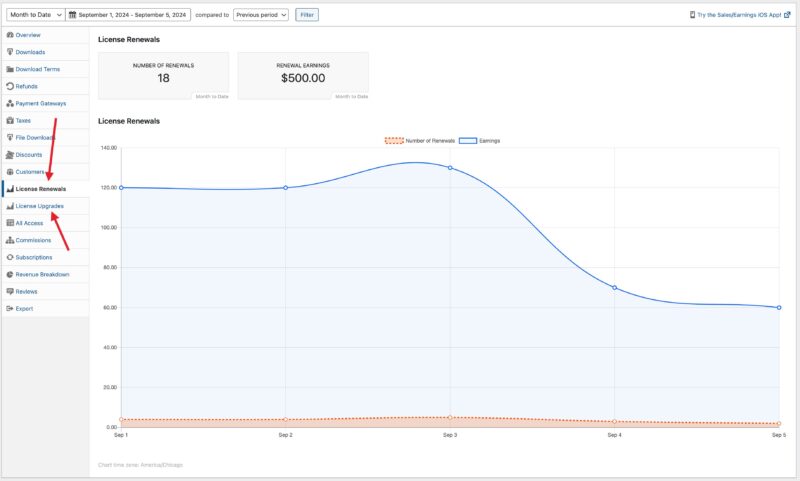The width and height of the screenshot is (800, 481).
Task: Click the Refunds arrow icon
Action: point(10,86)
